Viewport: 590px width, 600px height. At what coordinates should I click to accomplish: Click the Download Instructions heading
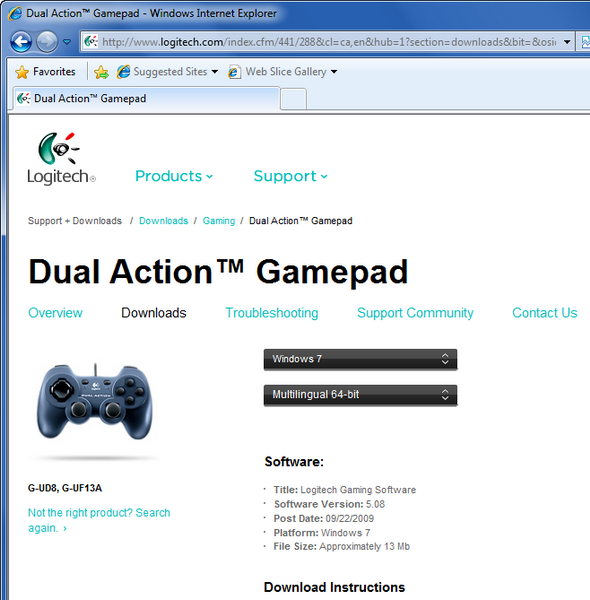334,587
